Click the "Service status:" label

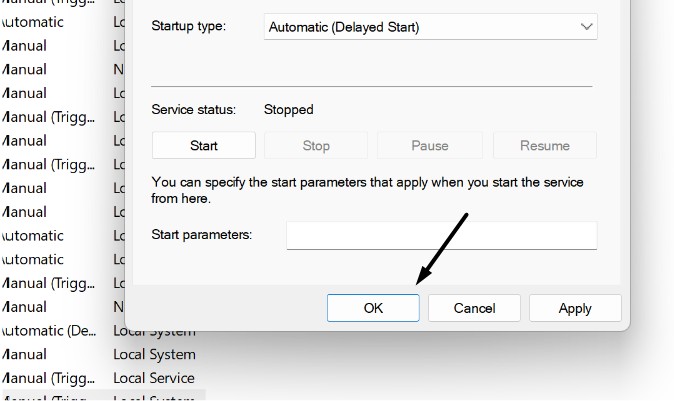coord(193,110)
